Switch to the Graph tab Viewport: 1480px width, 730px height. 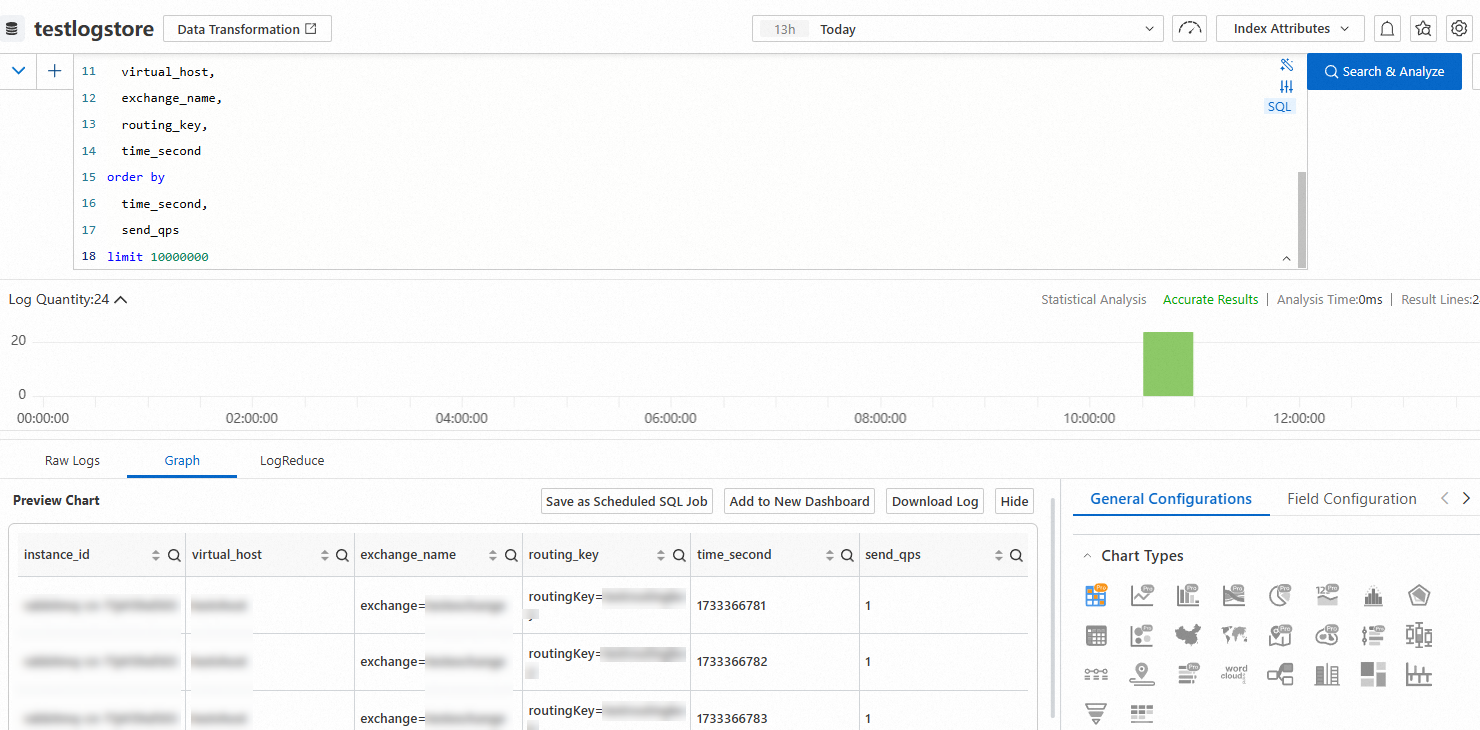(182, 461)
